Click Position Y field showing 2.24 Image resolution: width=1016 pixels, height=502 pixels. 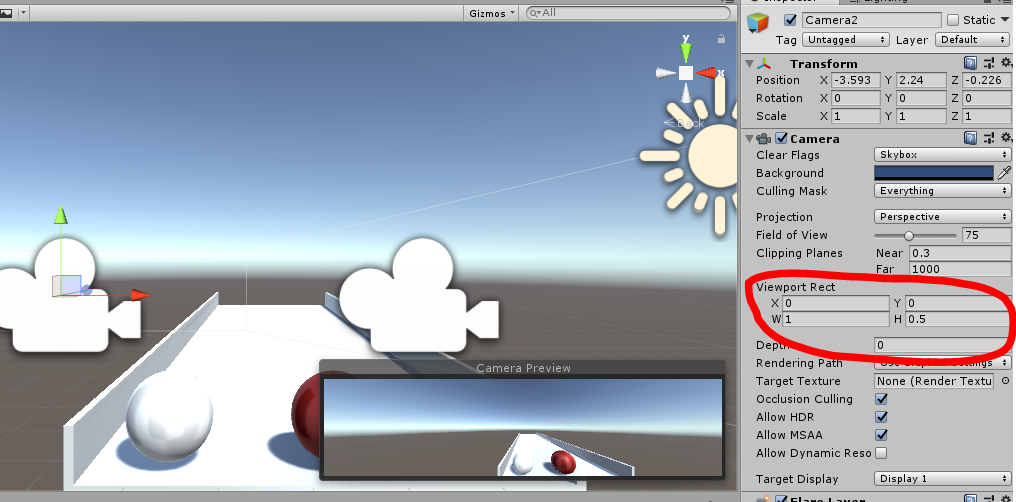click(921, 80)
